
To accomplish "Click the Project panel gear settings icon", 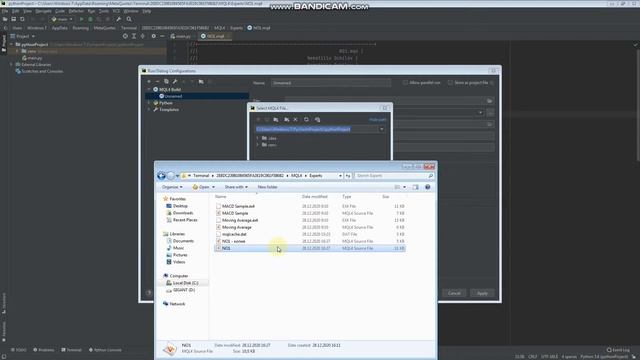I will pos(153,36).
